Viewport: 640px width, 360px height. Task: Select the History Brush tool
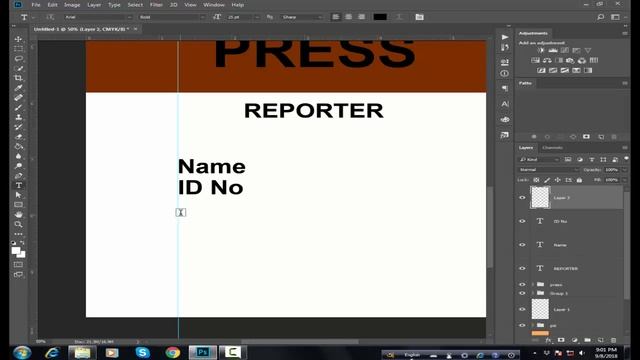tap(18, 127)
